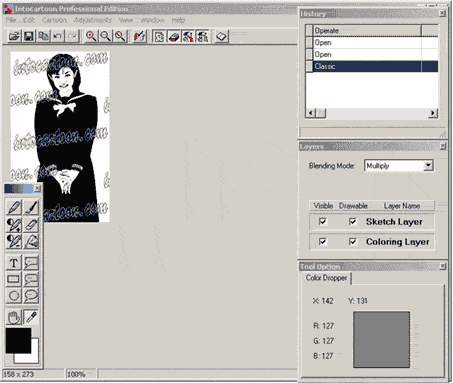453x383 pixels.
Task: Select the Pencil tool in toolbox
Action: pos(14,208)
